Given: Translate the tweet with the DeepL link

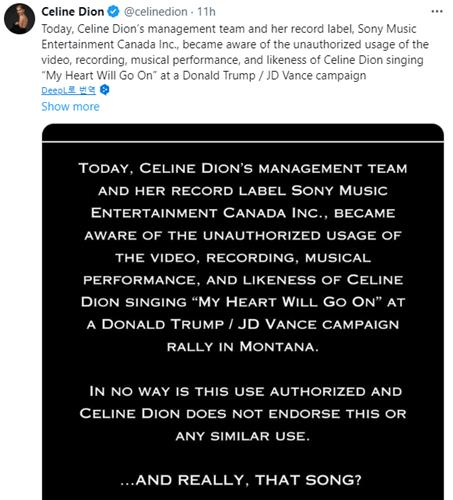Looking at the screenshot, I should pyautogui.click(x=68, y=90).
